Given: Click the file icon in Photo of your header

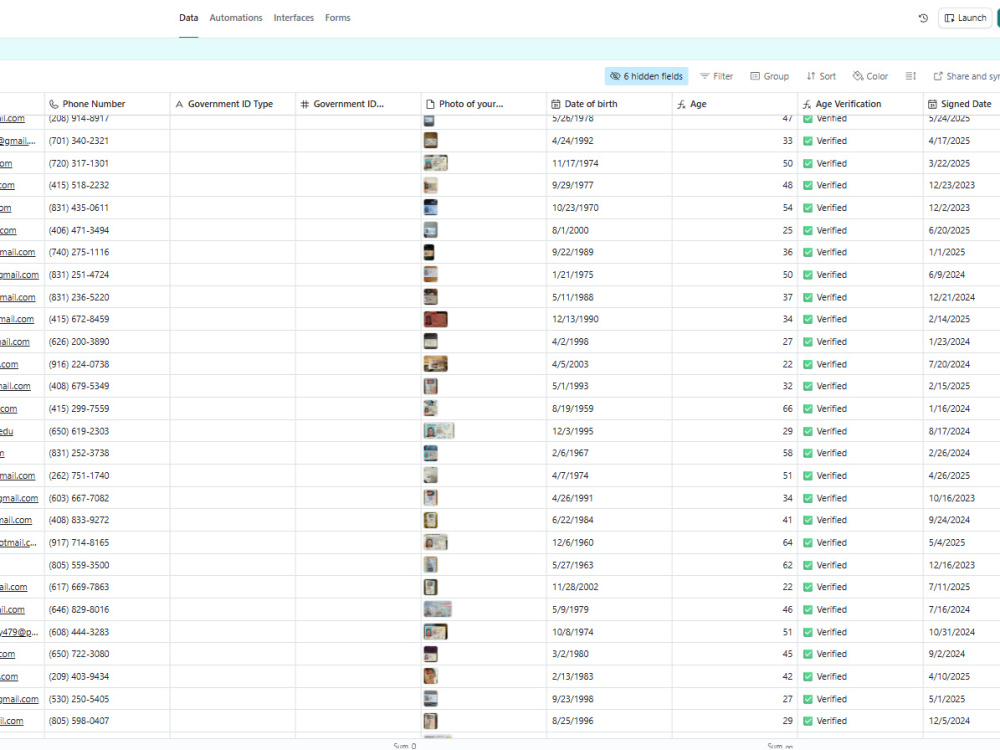Looking at the screenshot, I should [x=430, y=104].
